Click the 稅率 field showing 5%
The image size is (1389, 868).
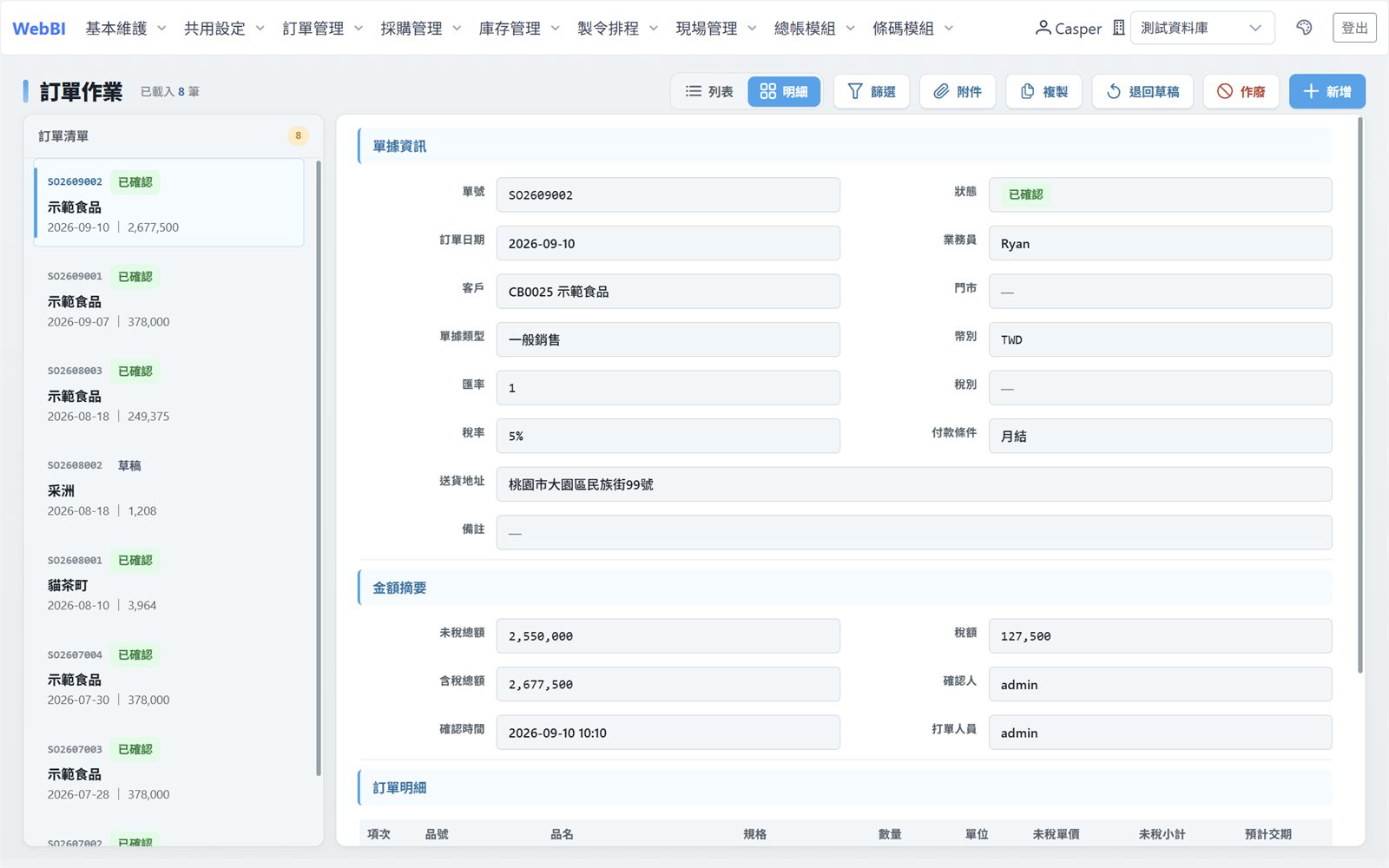(668, 436)
